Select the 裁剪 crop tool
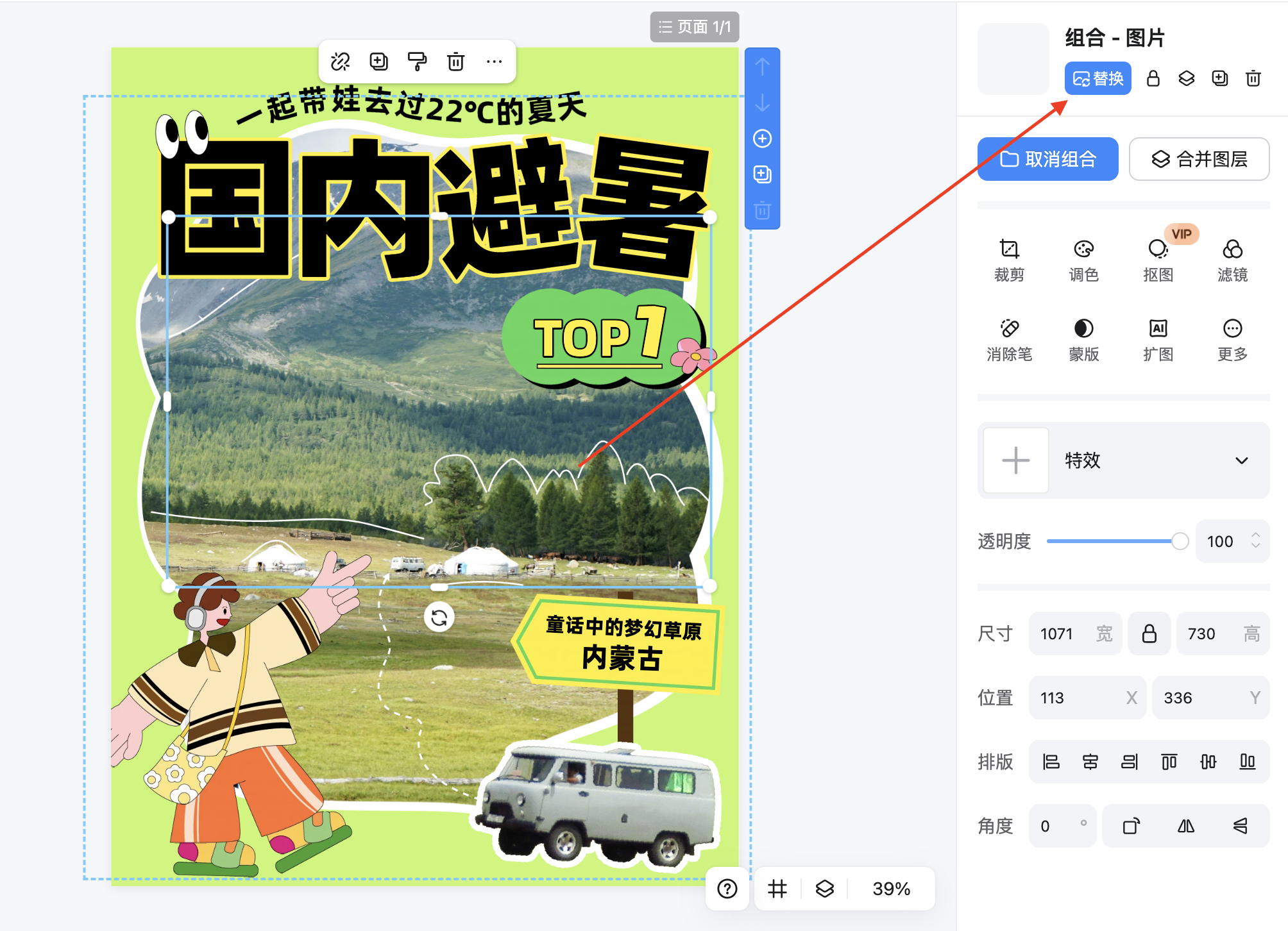Image resolution: width=1288 pixels, height=931 pixels. click(1009, 258)
